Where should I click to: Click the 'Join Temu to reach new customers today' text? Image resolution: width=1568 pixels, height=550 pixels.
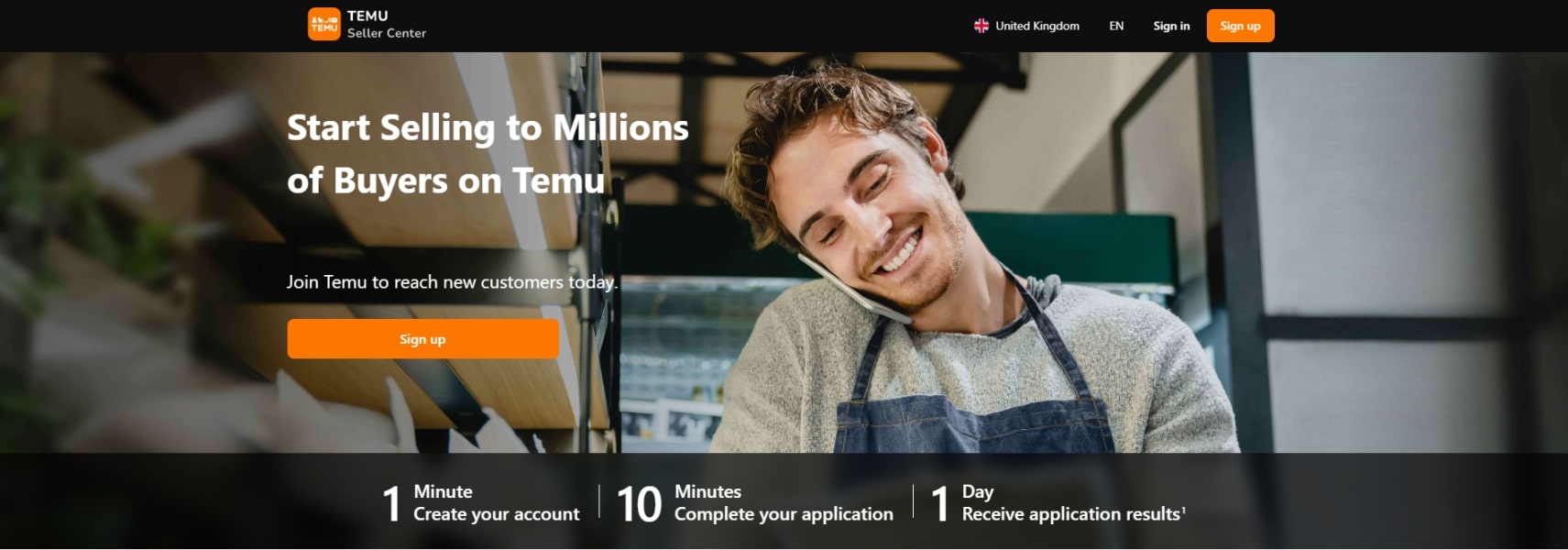click(x=453, y=282)
